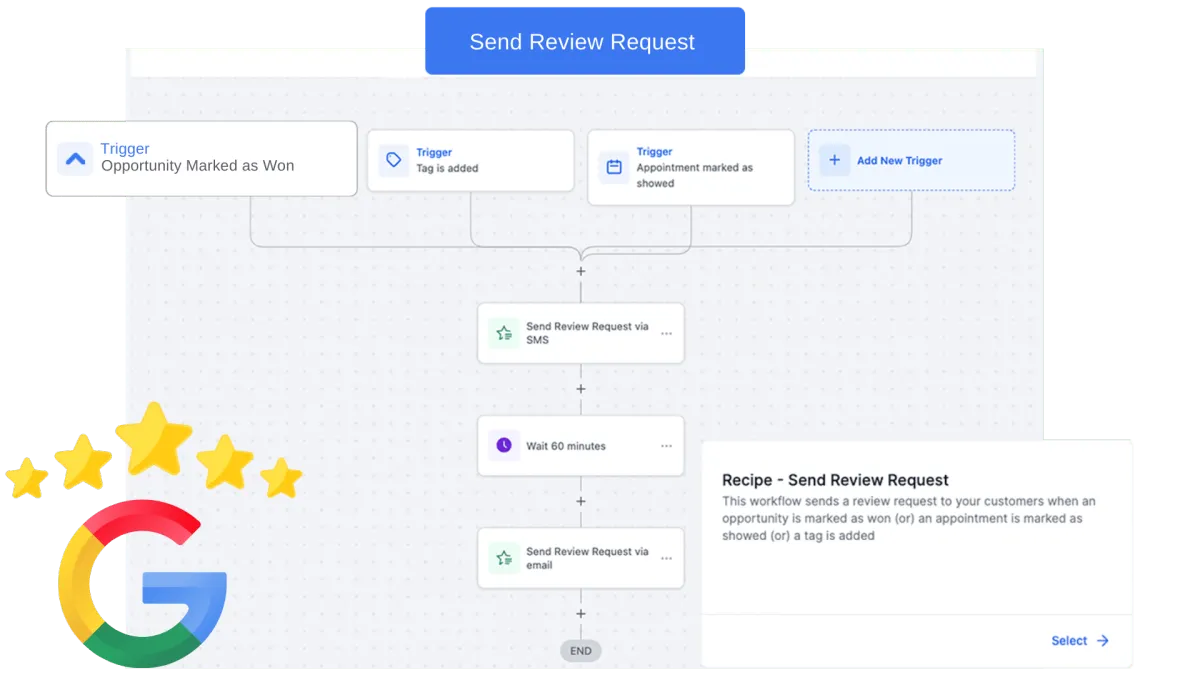This screenshot has width=1200, height=675.
Task: Click the arrow icon beside Select
Action: [x=1102, y=640]
